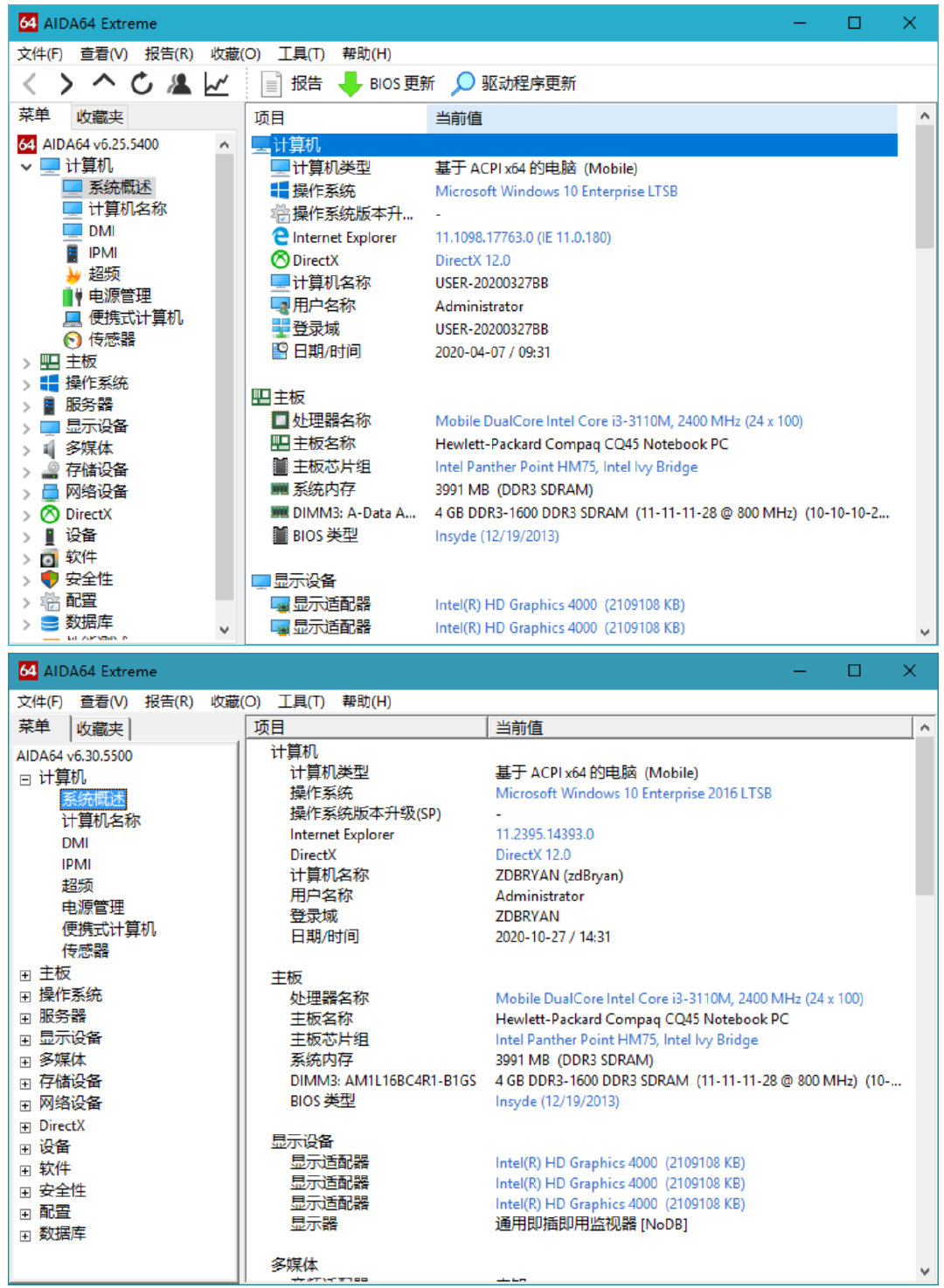Expand the 主板 node in the v6.30 tree

(x=25, y=974)
